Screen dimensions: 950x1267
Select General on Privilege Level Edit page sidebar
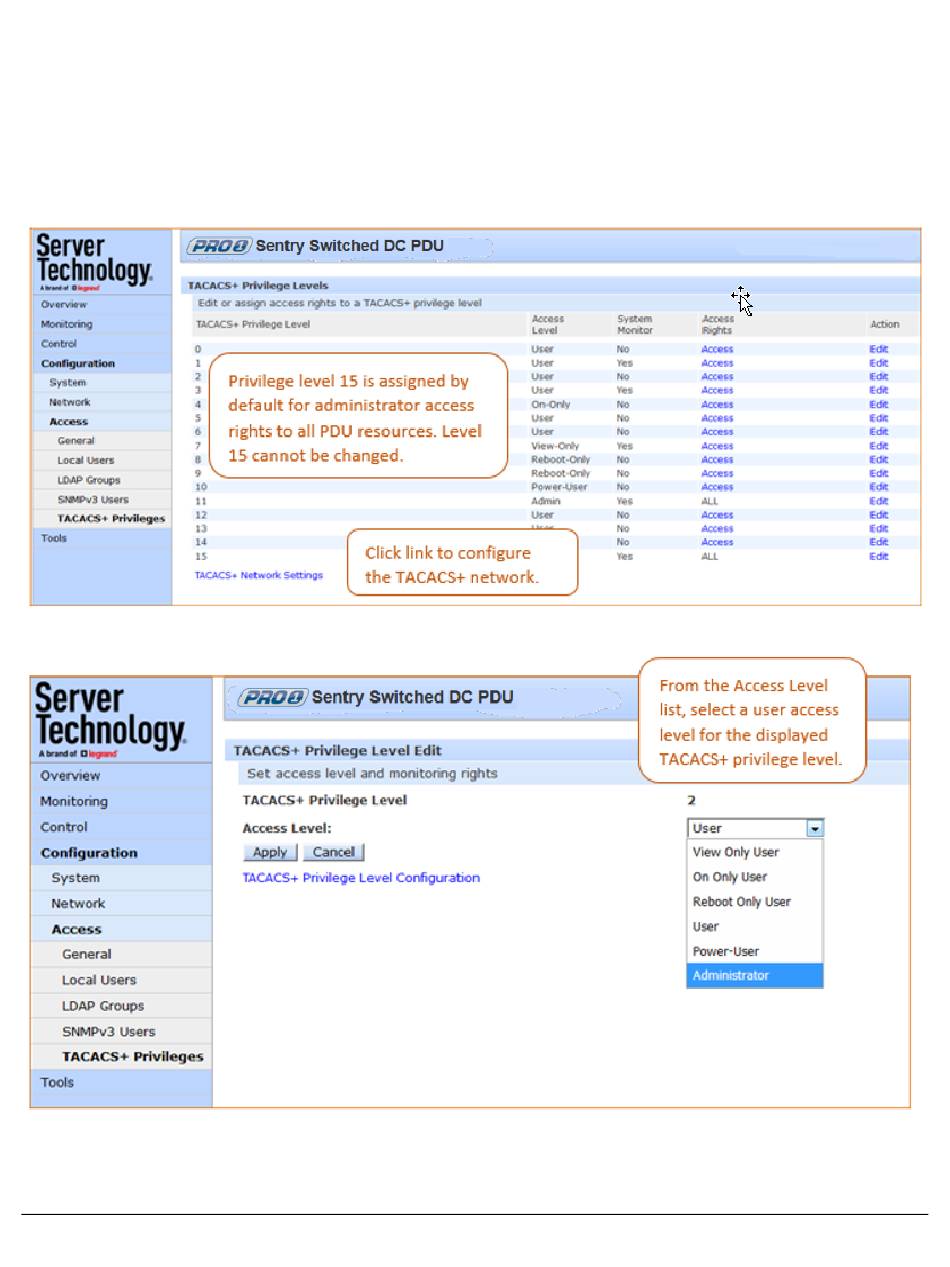pyautogui.click(x=87, y=954)
